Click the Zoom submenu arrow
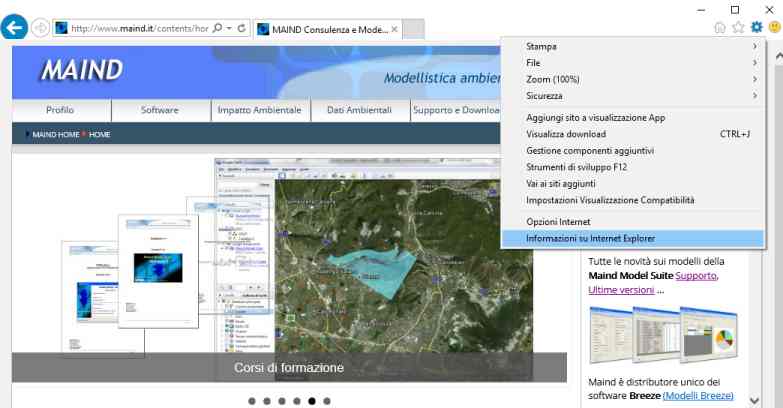This screenshot has width=783, height=408. coord(755,79)
